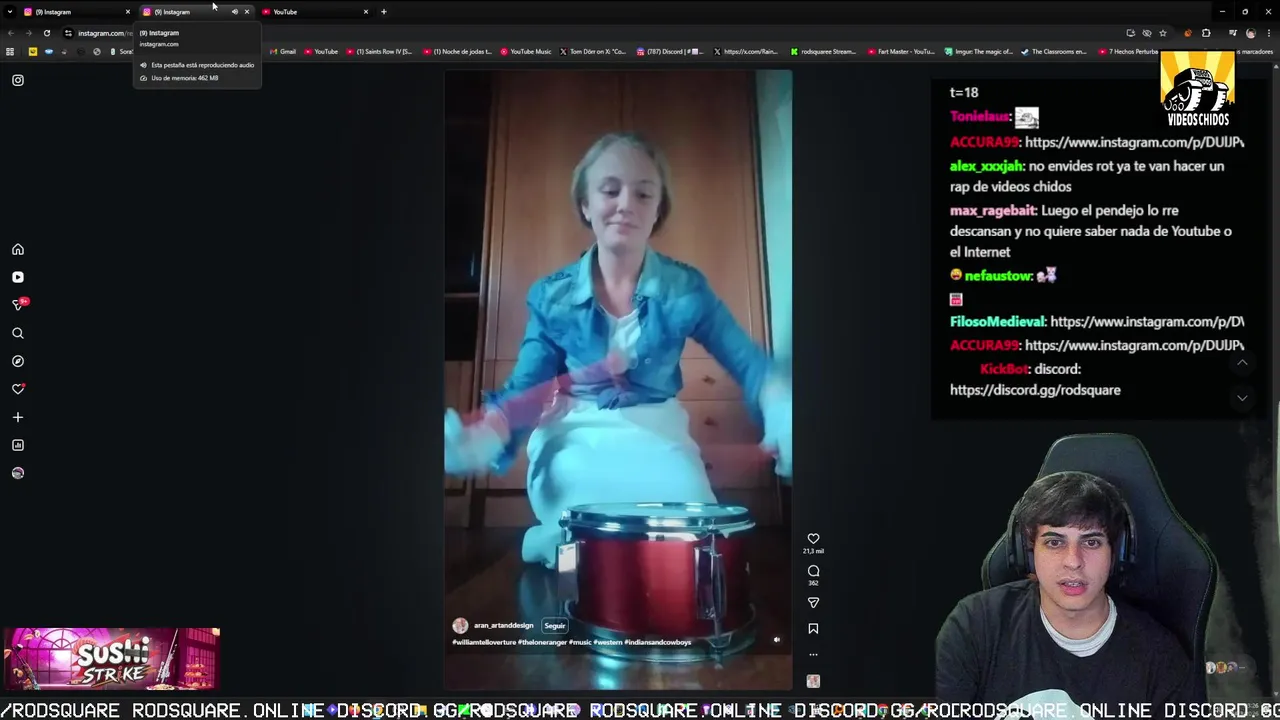Viewport: 1280px width, 720px height.
Task: Open the profile avatar in sidebar
Action: pyautogui.click(x=18, y=473)
